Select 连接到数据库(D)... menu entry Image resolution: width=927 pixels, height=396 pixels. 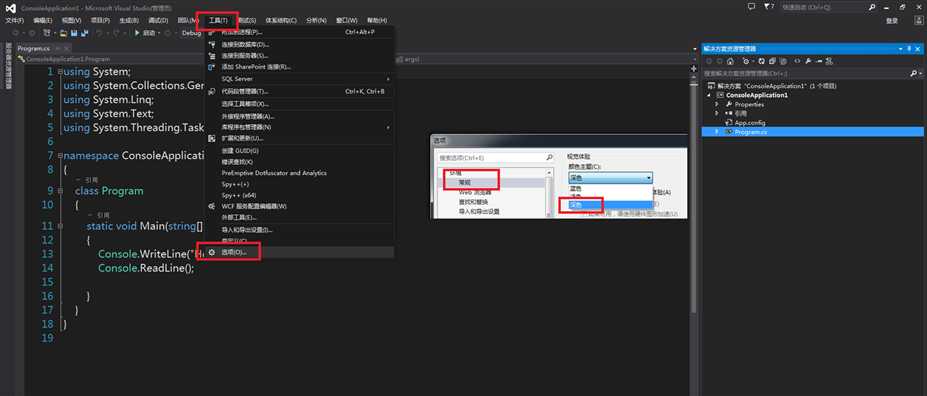299,44
